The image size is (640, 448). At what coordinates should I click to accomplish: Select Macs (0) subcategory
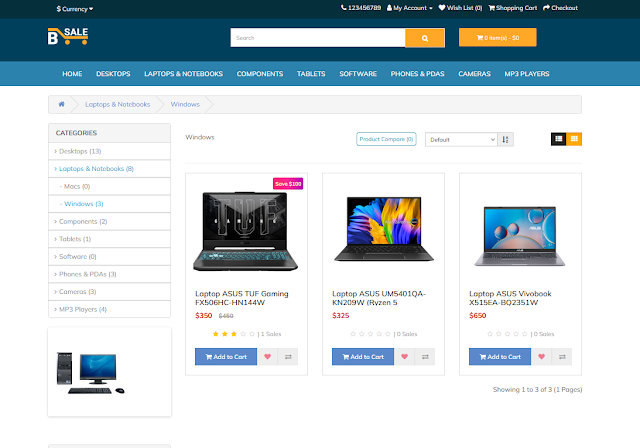[109, 186]
